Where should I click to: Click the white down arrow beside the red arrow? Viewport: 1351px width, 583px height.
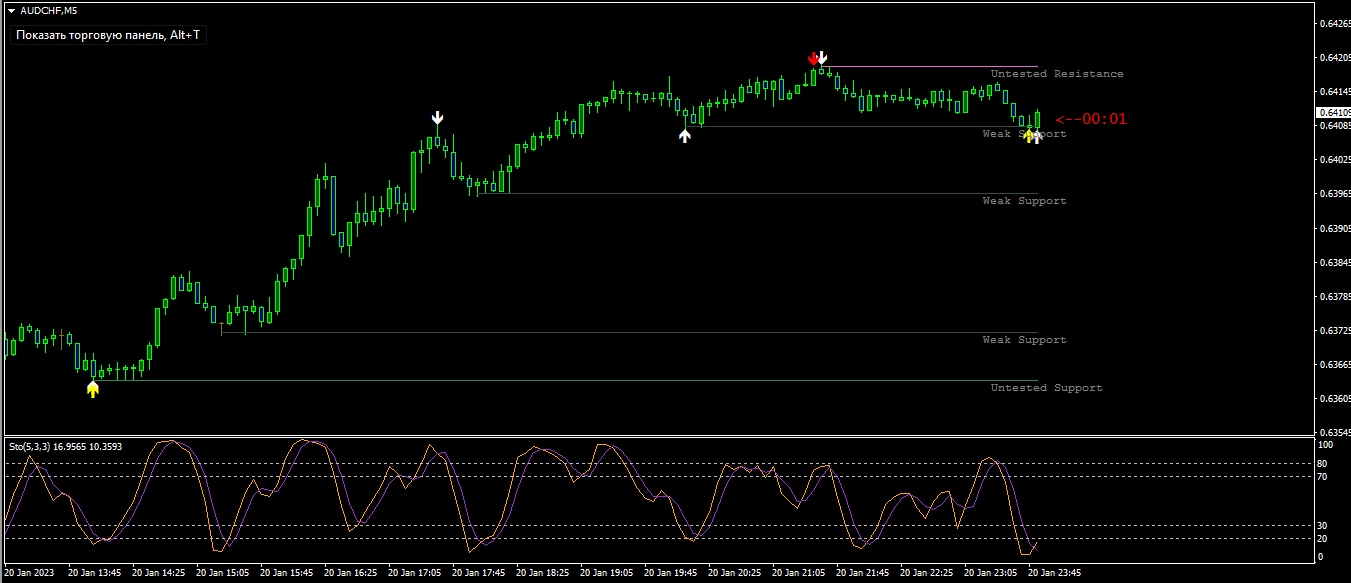822,58
